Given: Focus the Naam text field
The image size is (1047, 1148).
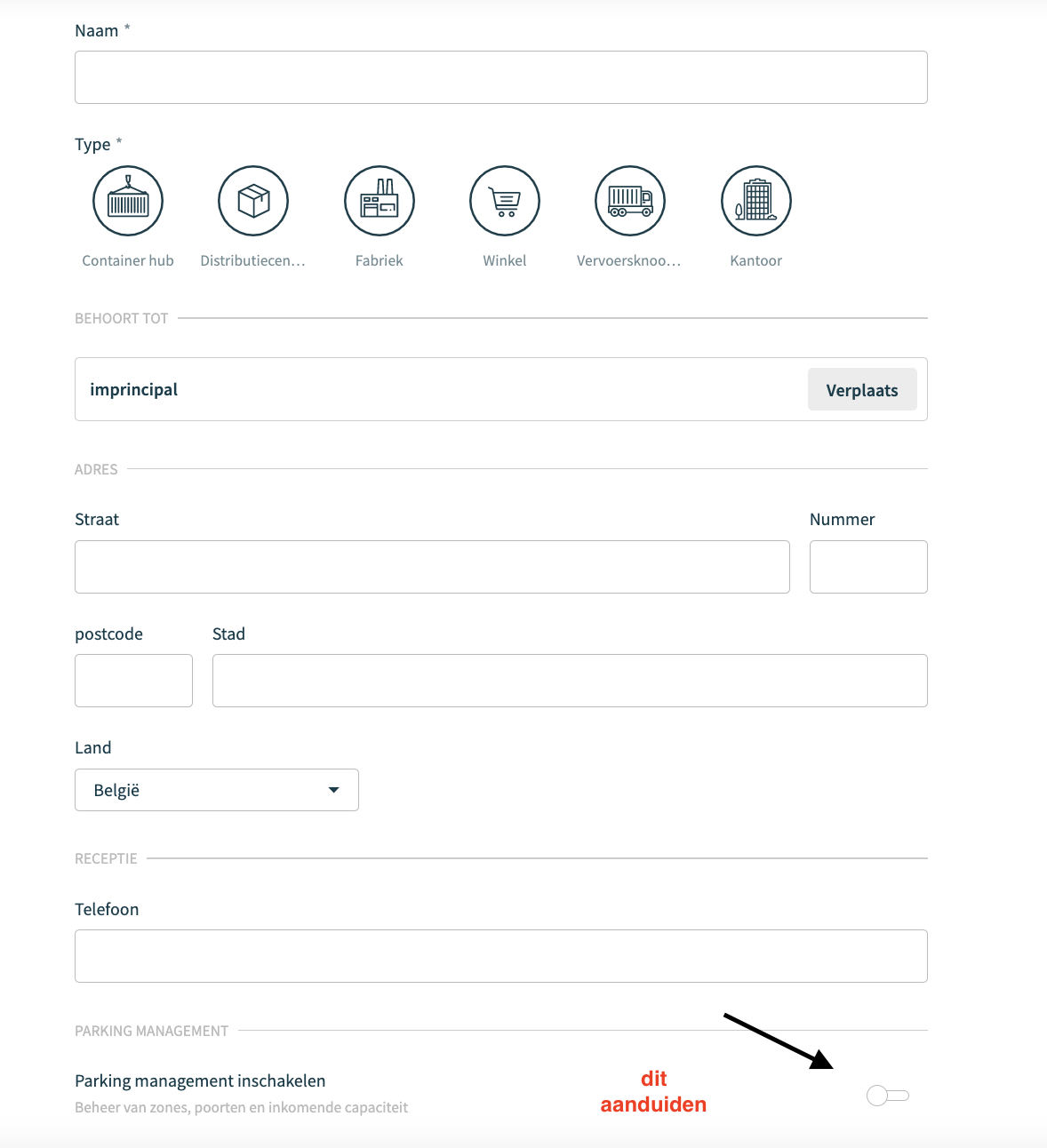Looking at the screenshot, I should [501, 77].
